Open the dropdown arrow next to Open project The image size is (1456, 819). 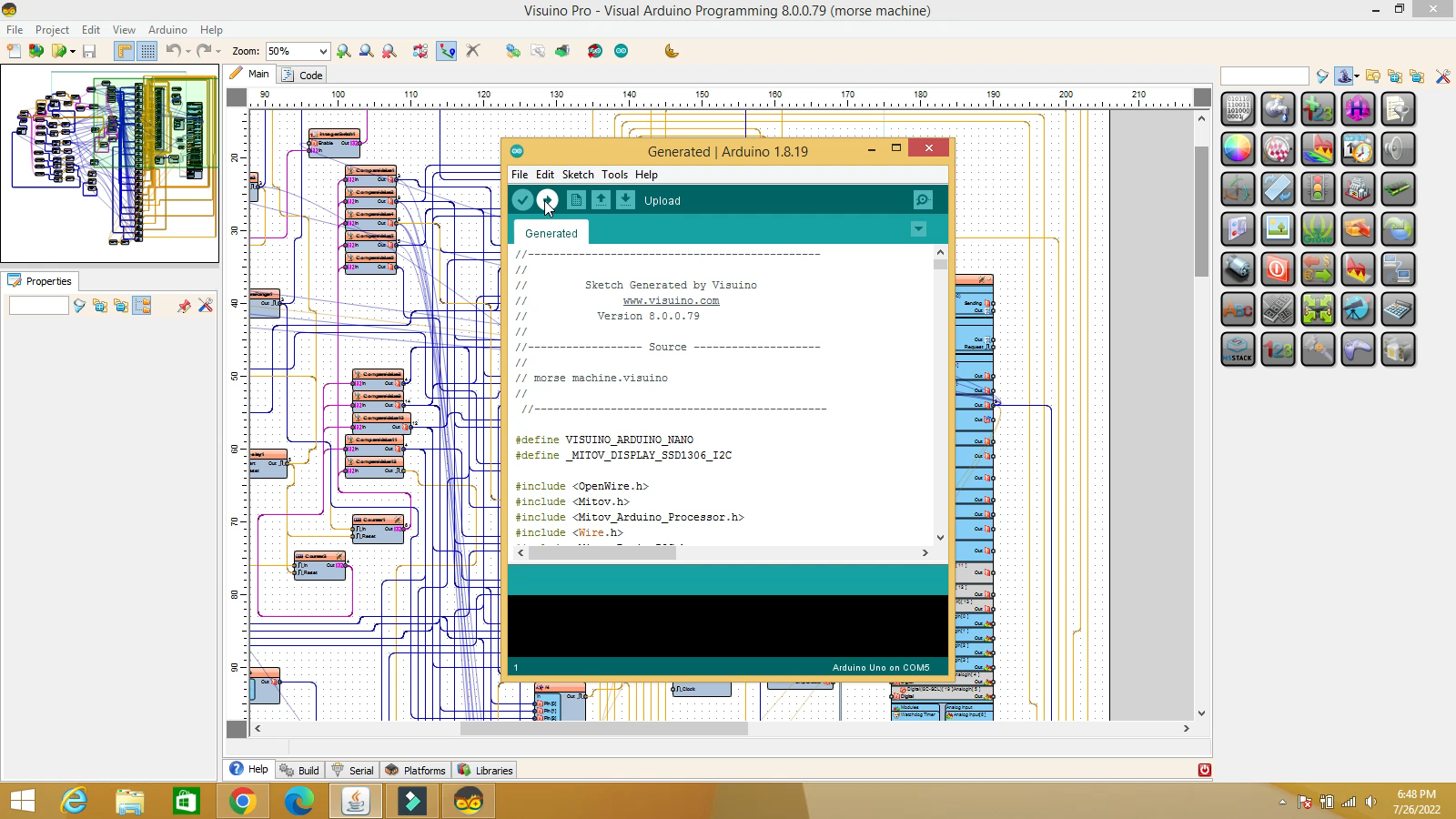coord(73,51)
